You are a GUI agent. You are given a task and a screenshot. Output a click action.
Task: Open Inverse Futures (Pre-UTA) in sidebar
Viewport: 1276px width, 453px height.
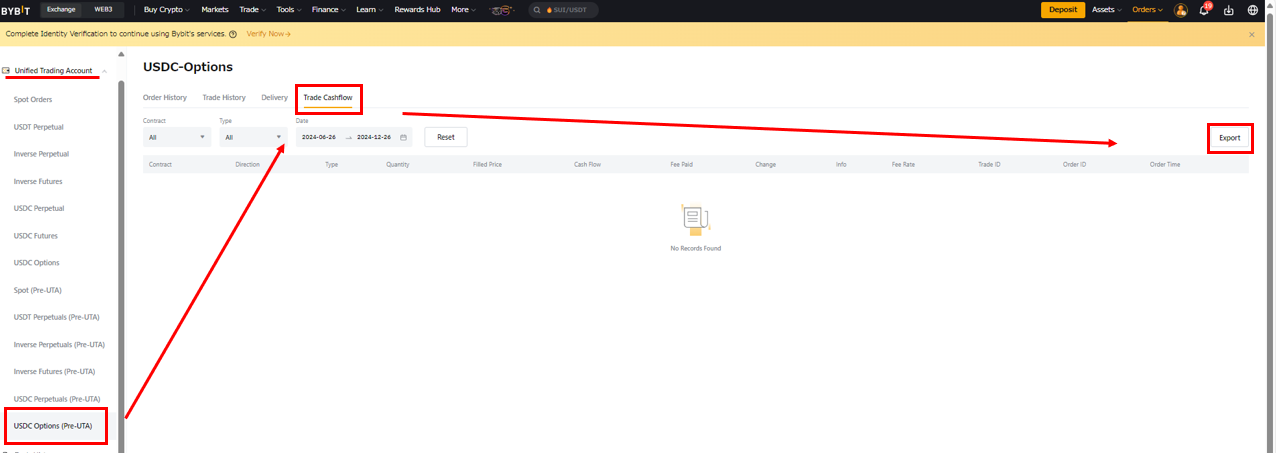coord(54,371)
